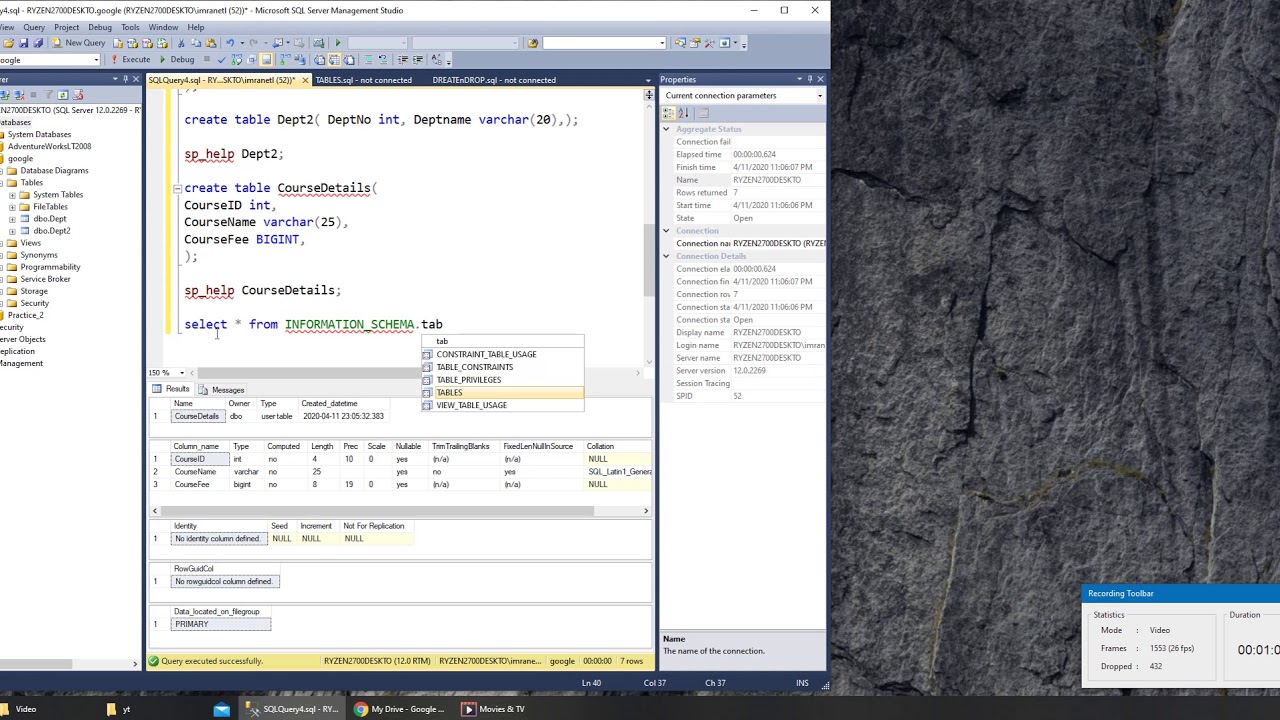The width and height of the screenshot is (1280, 720).
Task: Click the Save icon in toolbar
Action: [26, 43]
